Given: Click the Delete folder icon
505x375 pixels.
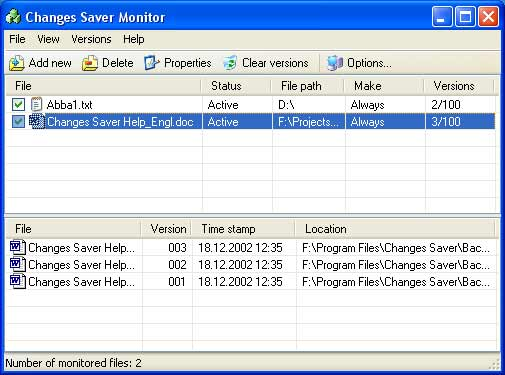Looking at the screenshot, I should 90,63.
